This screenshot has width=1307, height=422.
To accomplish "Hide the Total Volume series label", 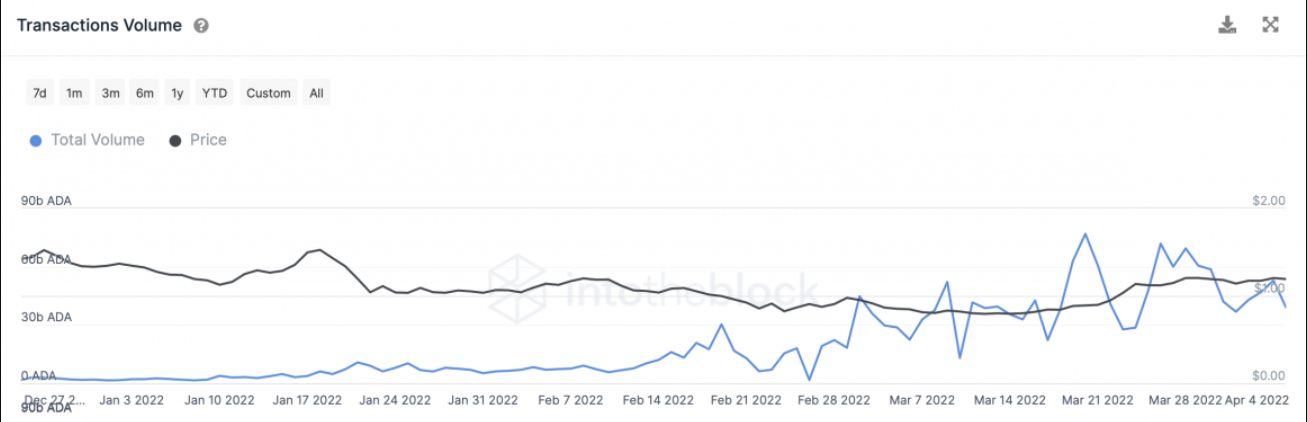I will [x=98, y=140].
